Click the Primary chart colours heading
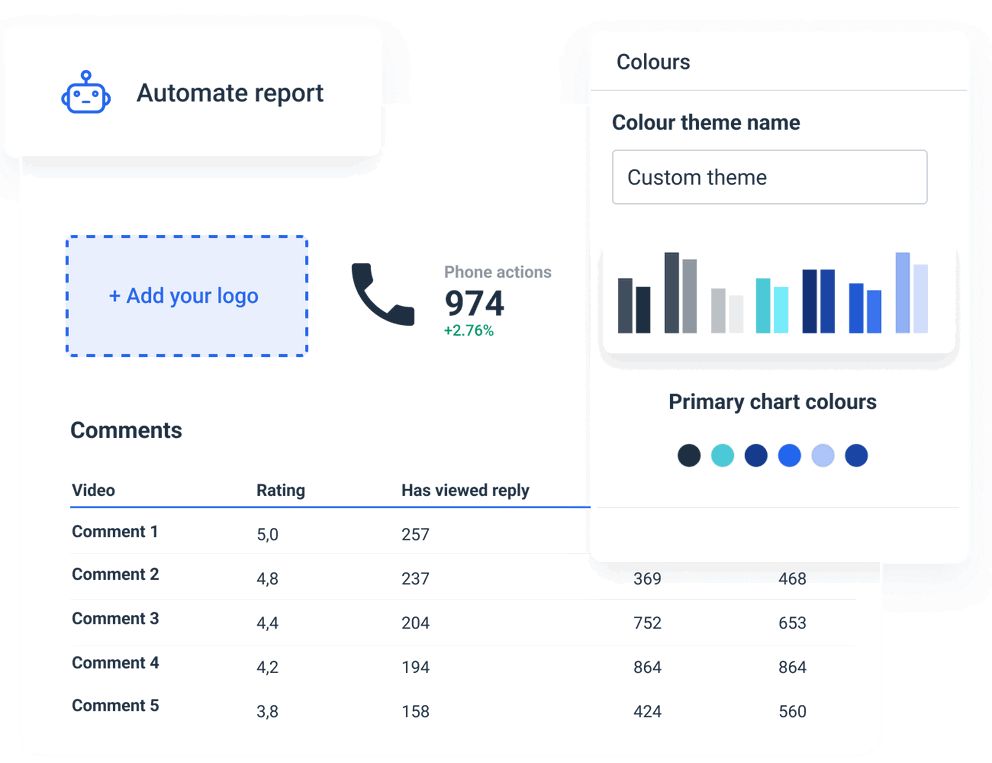 (x=772, y=402)
